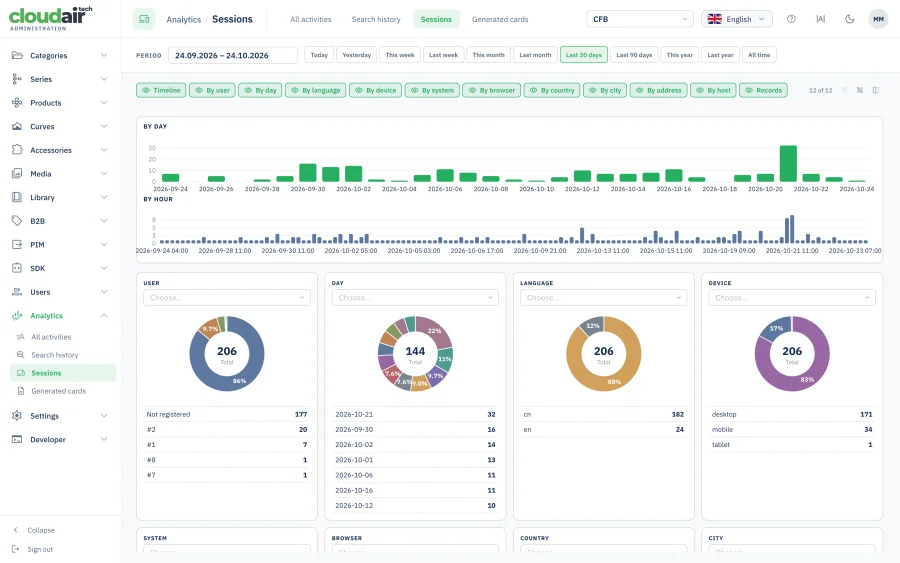The height and width of the screenshot is (563, 900).
Task: Click the Sign out icon
Action: (16, 549)
